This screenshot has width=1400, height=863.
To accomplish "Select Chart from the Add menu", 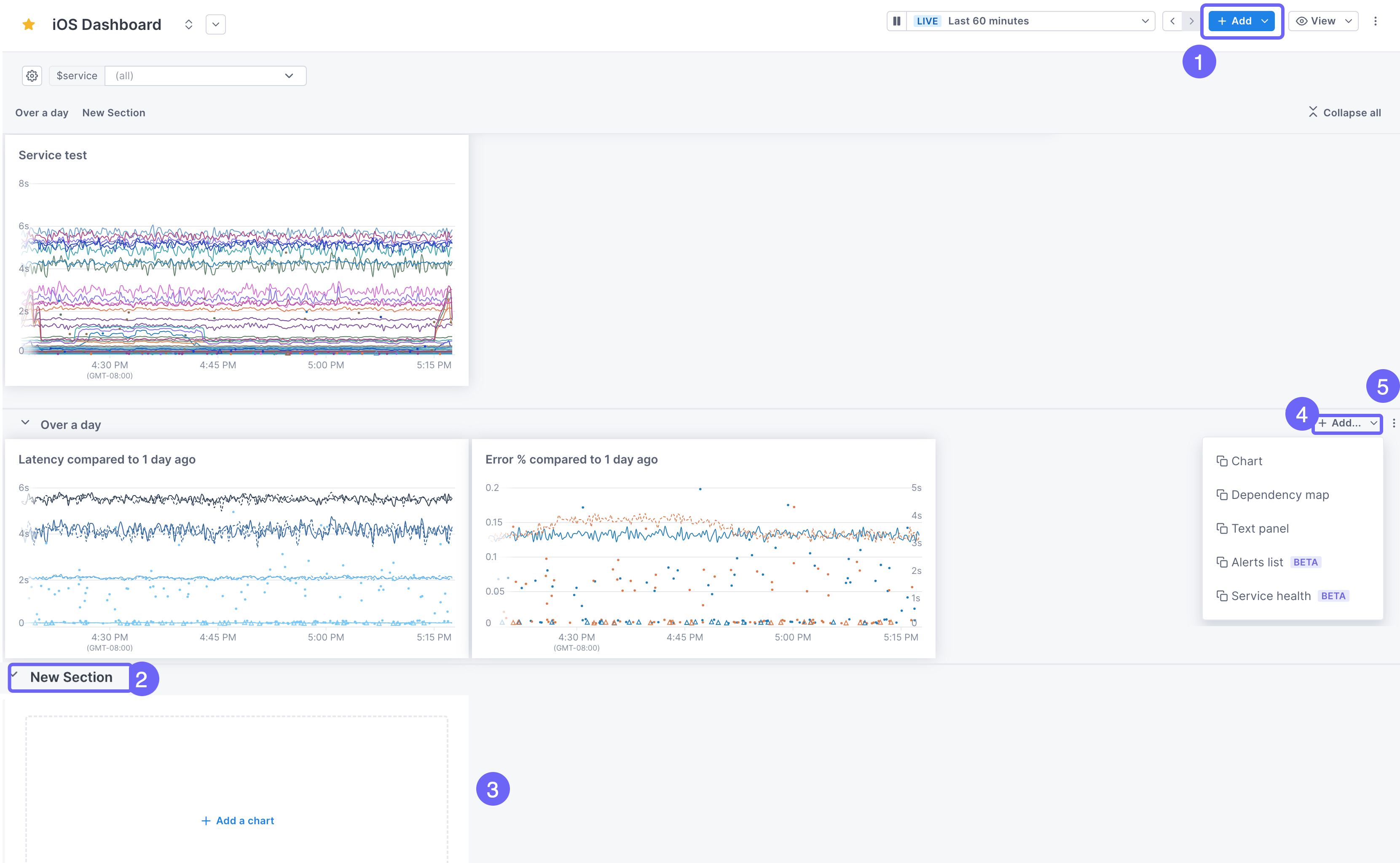I will [1247, 461].
